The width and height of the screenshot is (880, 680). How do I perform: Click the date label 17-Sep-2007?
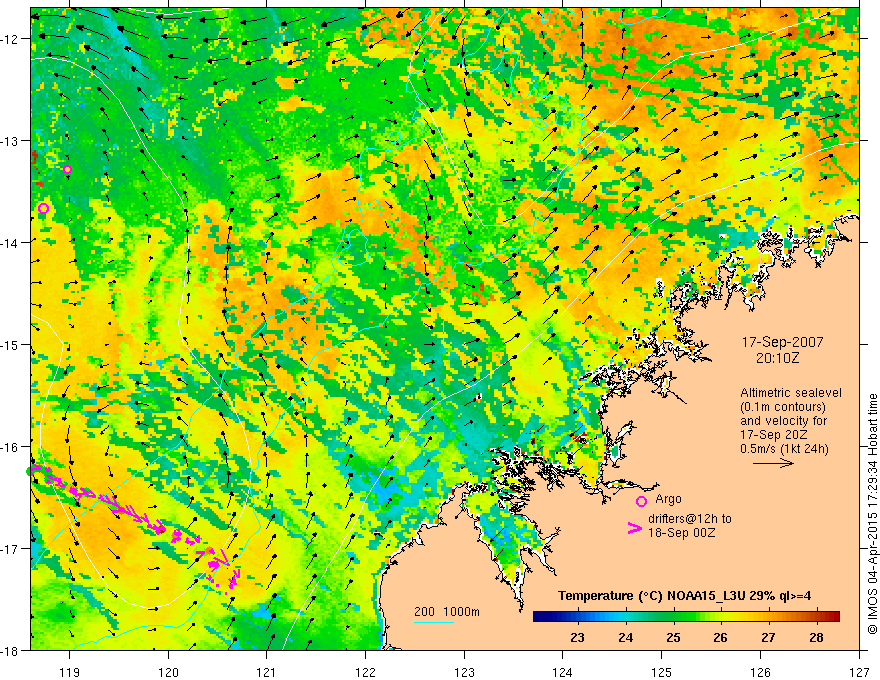pyautogui.click(x=782, y=342)
